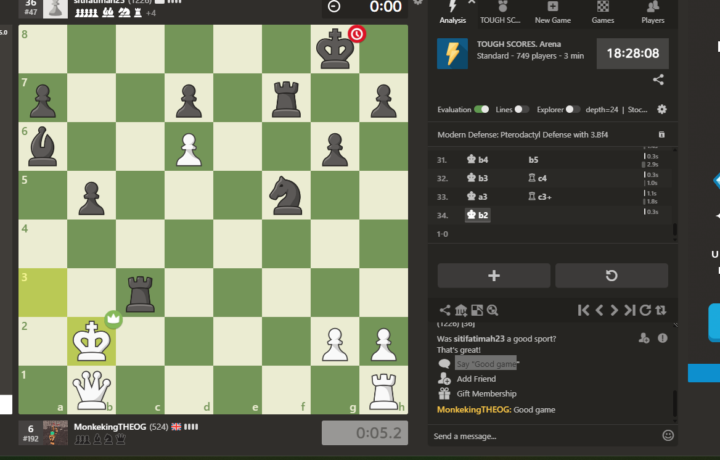Viewport: 720px width, 460px height.
Task: Click the reload circular arrow icon
Action: [645, 310]
